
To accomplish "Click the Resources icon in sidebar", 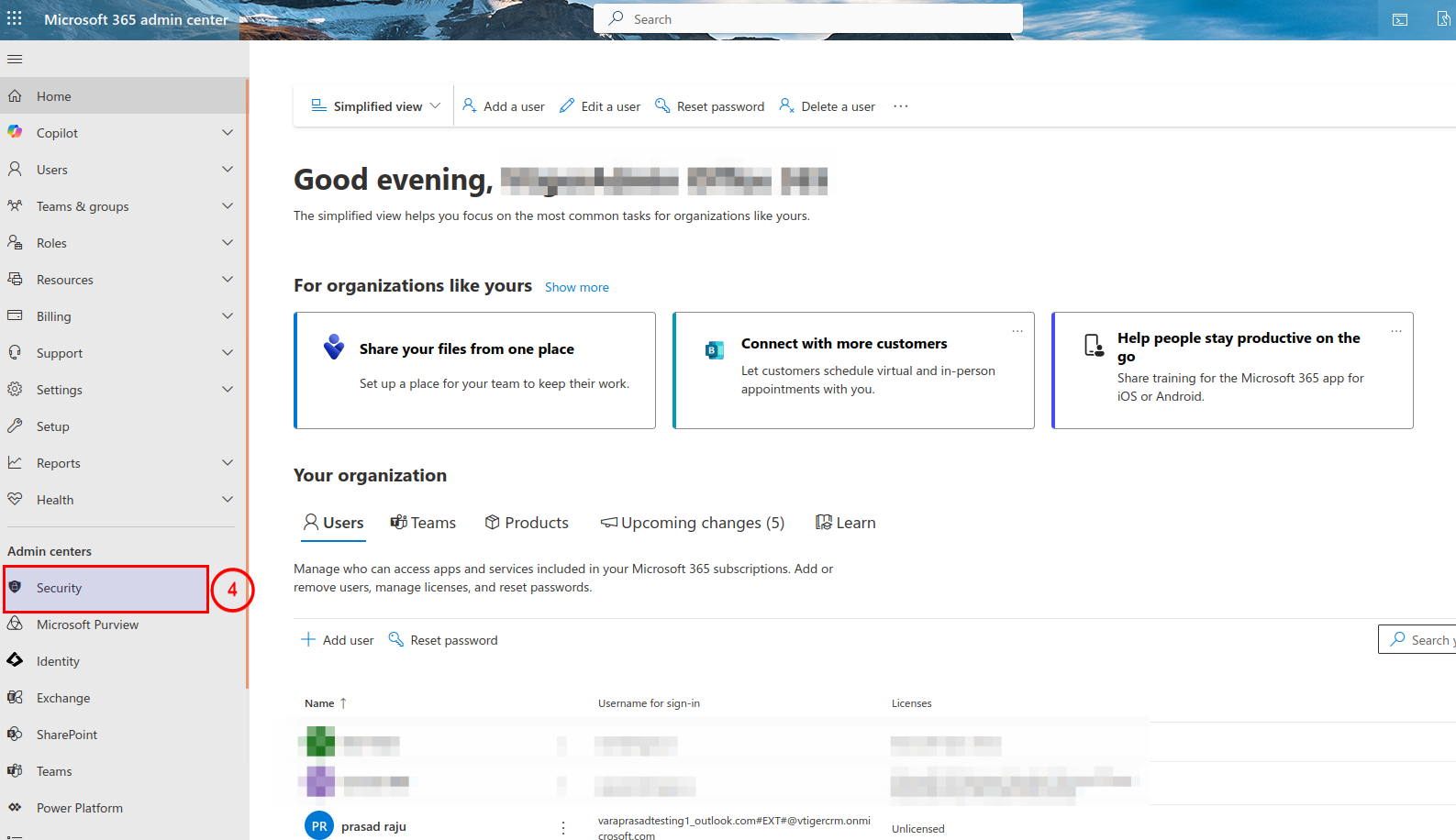I will click(15, 279).
